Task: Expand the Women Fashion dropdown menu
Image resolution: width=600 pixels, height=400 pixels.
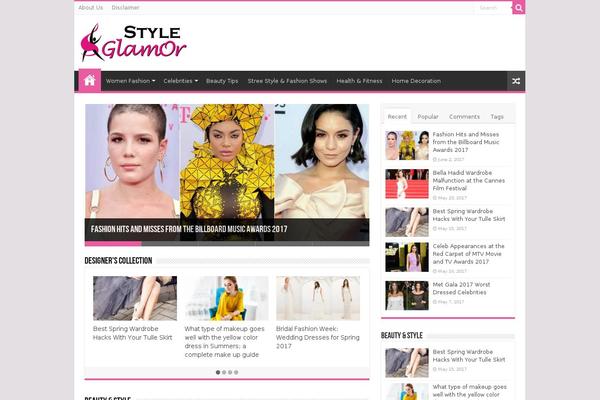Action: (130, 81)
